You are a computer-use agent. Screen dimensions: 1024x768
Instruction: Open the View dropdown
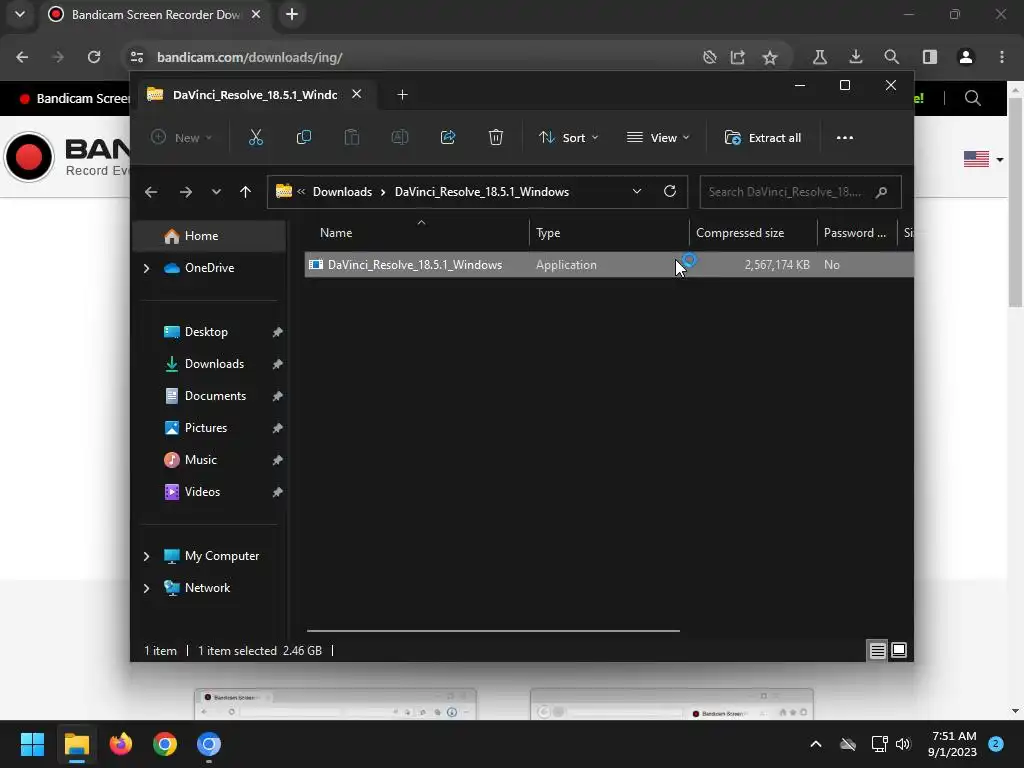(x=658, y=138)
